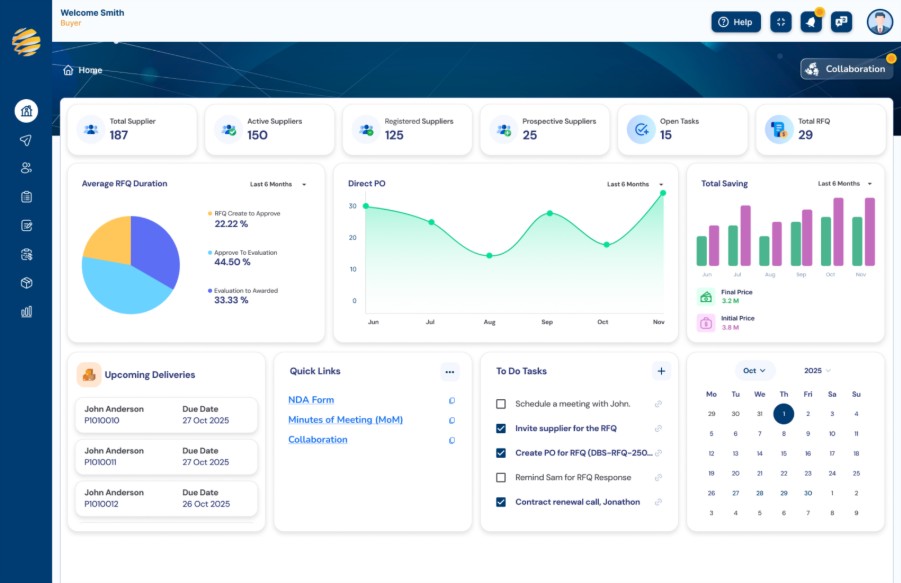Open Minutes of Meeting (MoM) link
The image size is (901, 583).
[345, 420]
